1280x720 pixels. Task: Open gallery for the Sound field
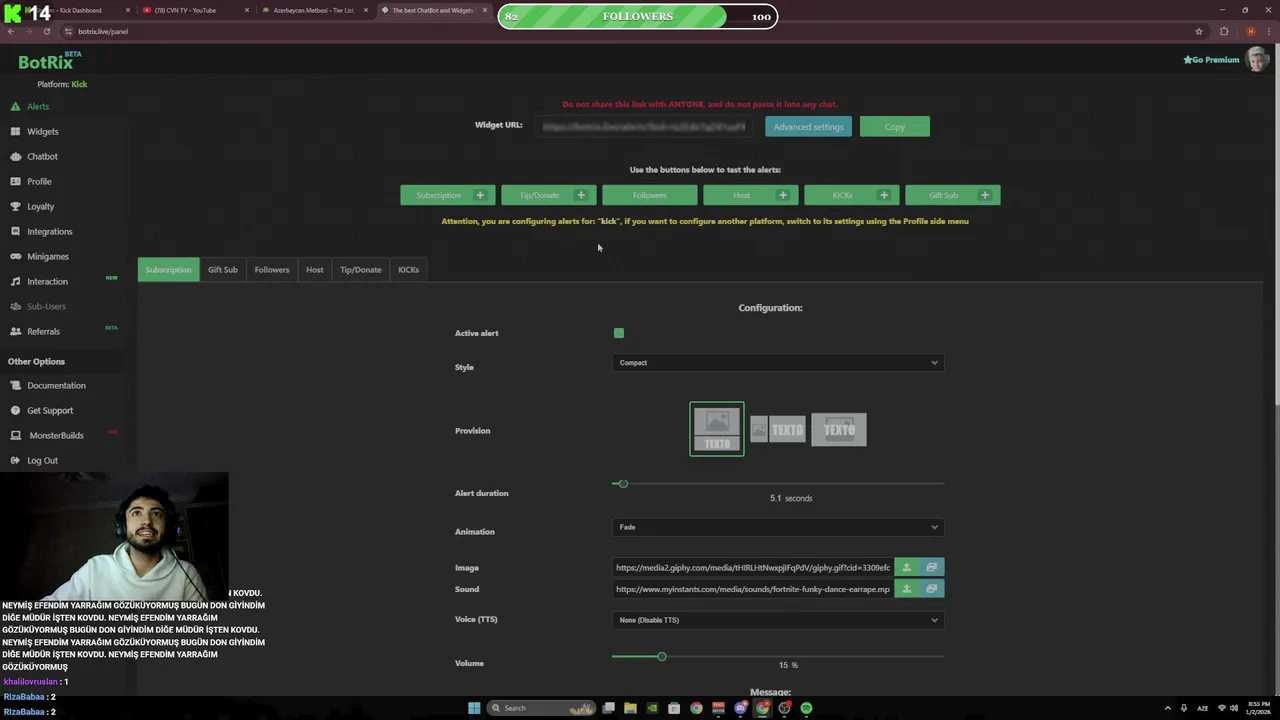[x=932, y=589]
